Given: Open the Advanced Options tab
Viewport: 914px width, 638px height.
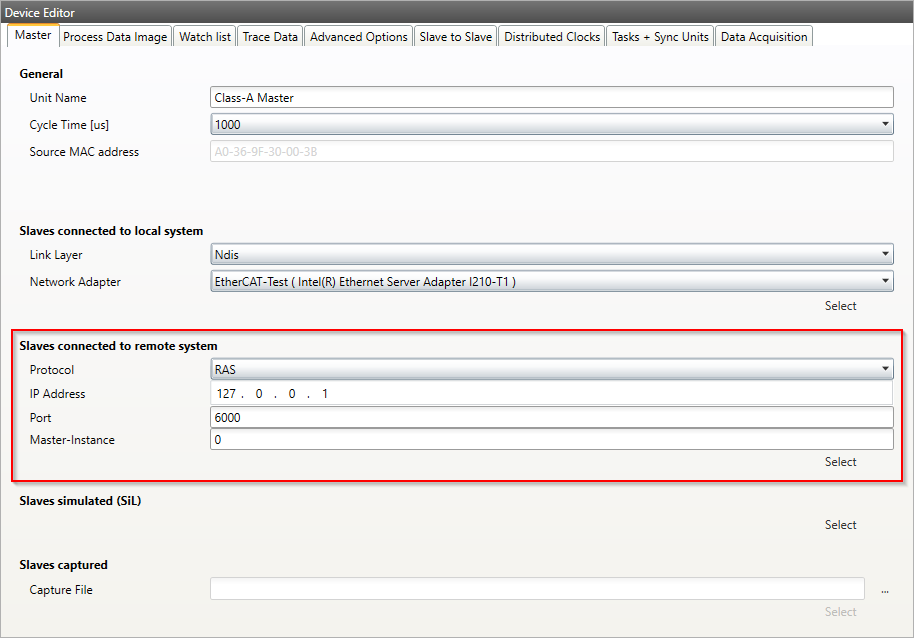Looking at the screenshot, I should pyautogui.click(x=359, y=37).
